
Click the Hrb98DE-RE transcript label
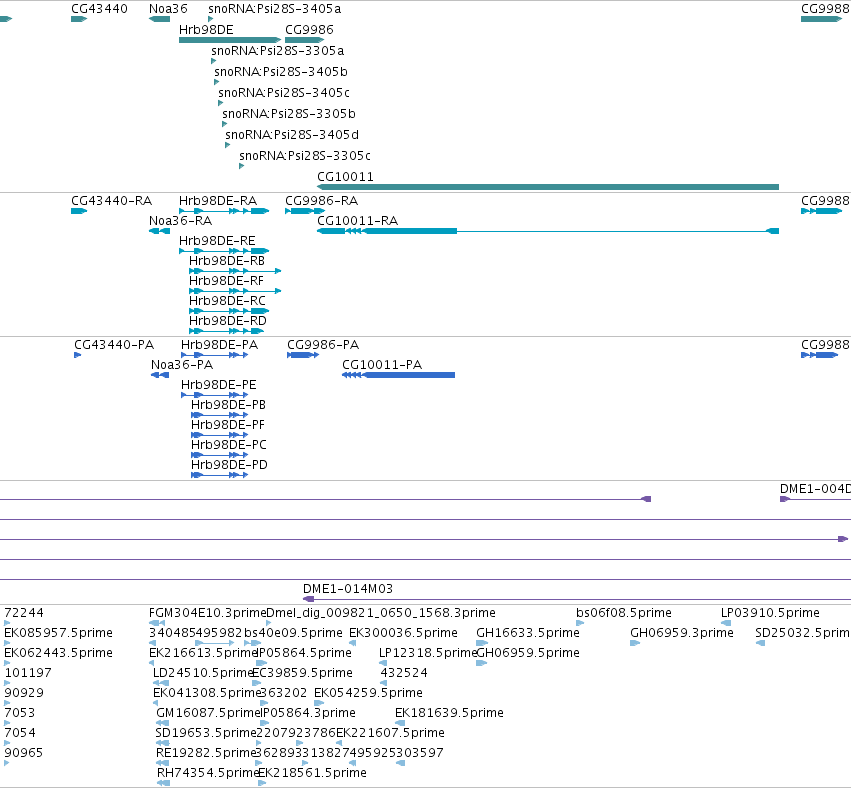click(x=217, y=240)
